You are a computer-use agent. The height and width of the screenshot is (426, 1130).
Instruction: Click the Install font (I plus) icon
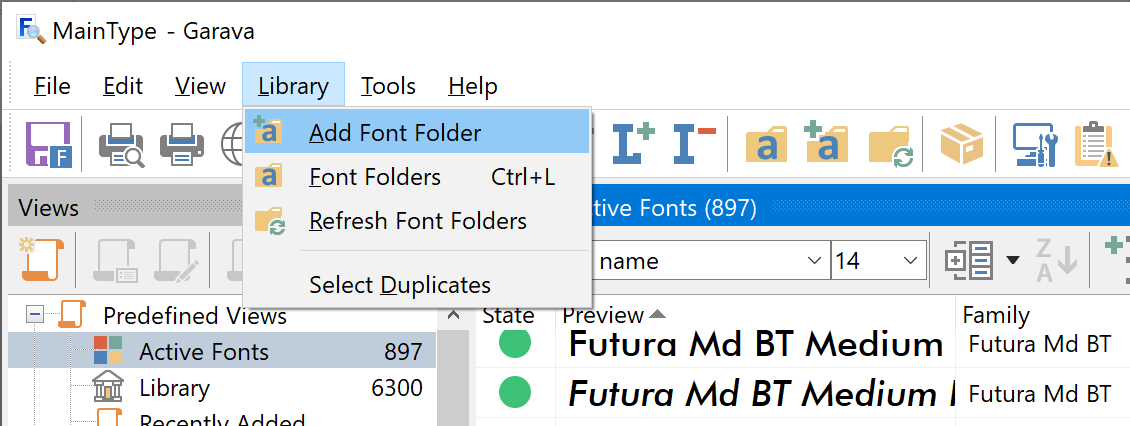pos(633,143)
